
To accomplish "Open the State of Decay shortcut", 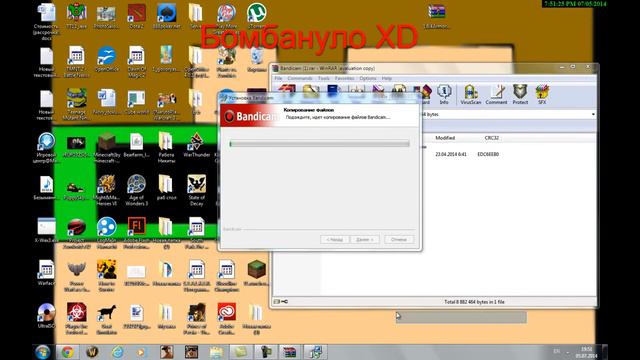I will 196,190.
